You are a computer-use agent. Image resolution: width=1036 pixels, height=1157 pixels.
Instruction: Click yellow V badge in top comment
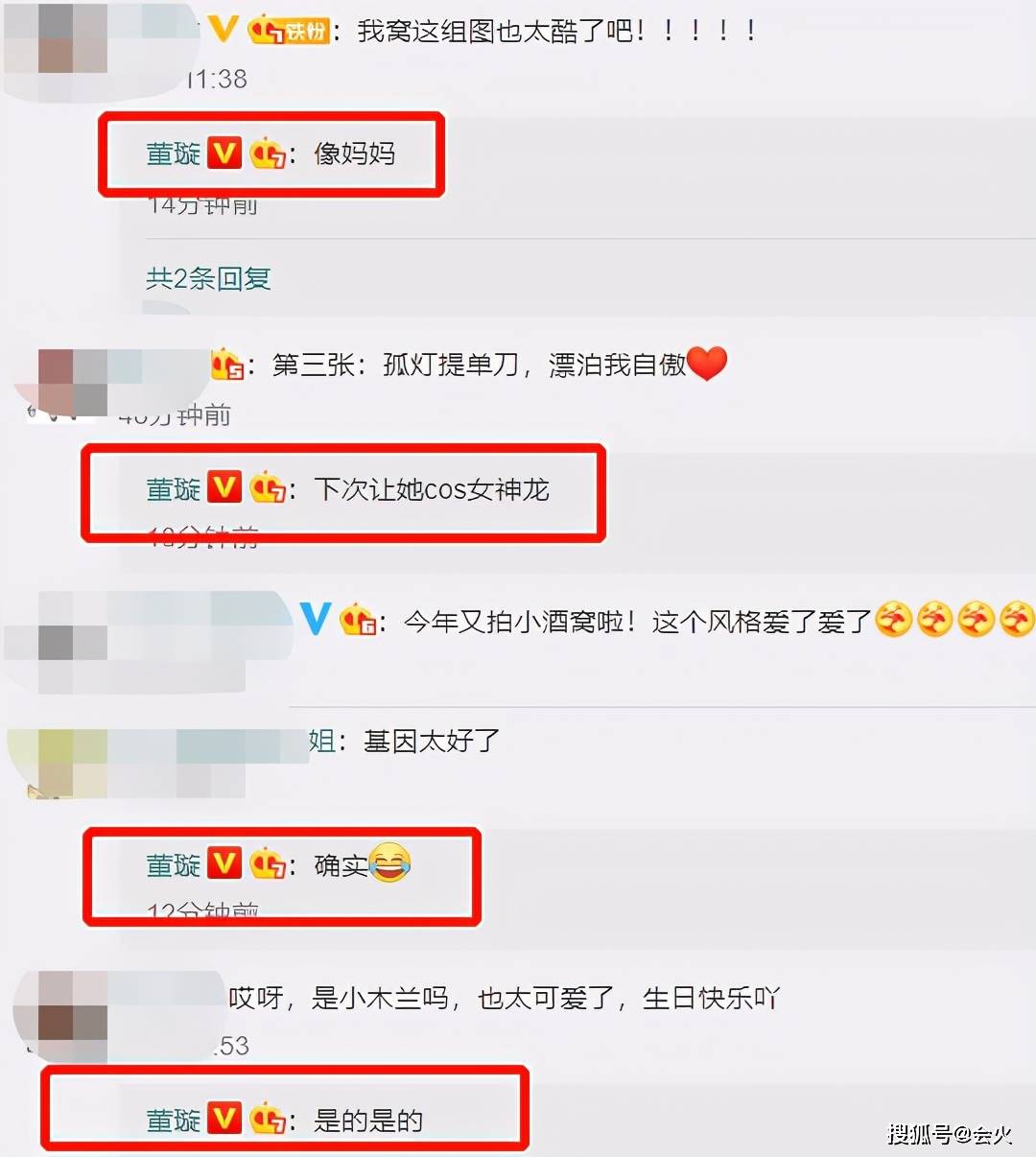point(223,29)
